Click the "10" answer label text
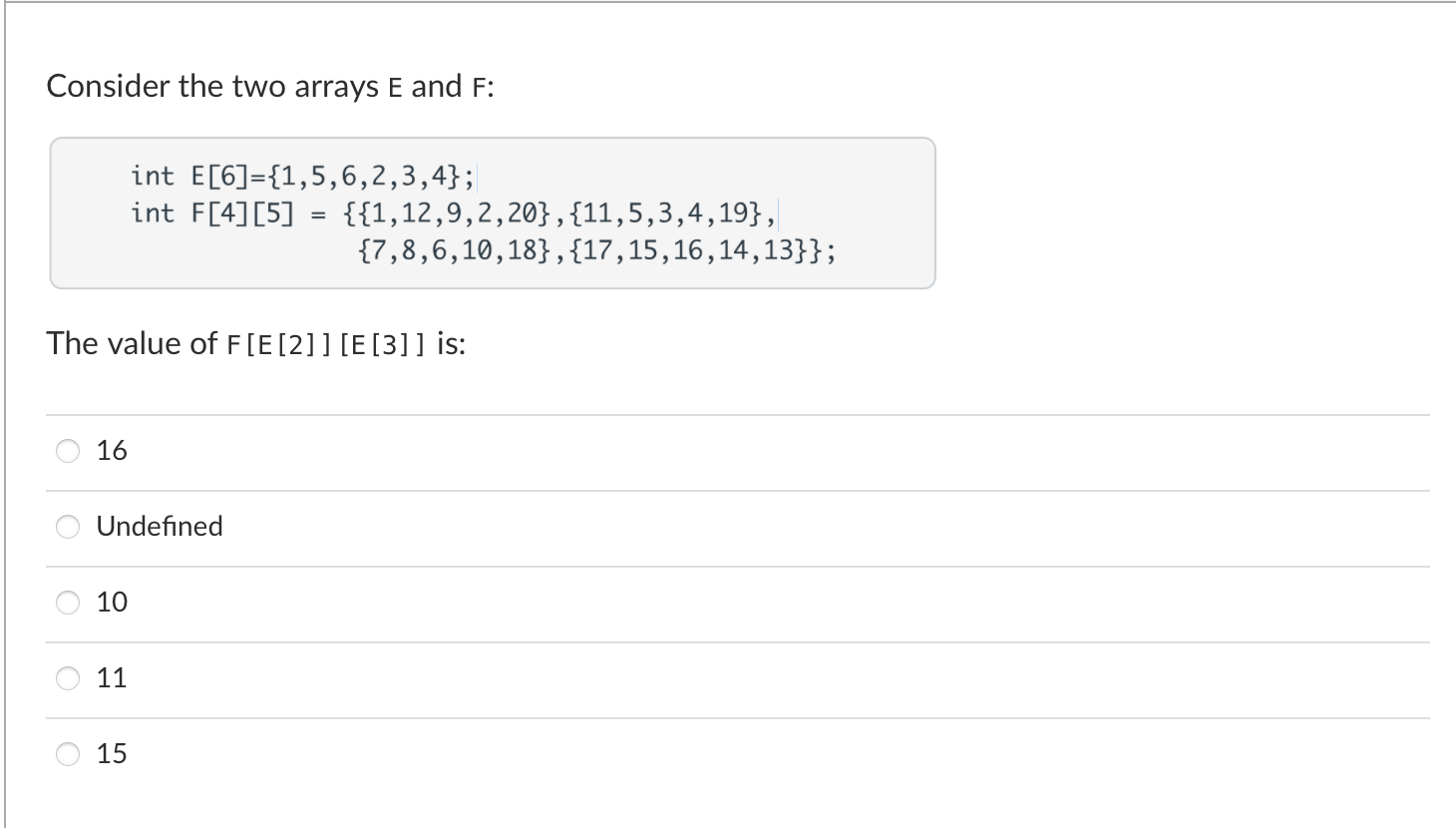This screenshot has width=1456, height=828. (x=112, y=602)
